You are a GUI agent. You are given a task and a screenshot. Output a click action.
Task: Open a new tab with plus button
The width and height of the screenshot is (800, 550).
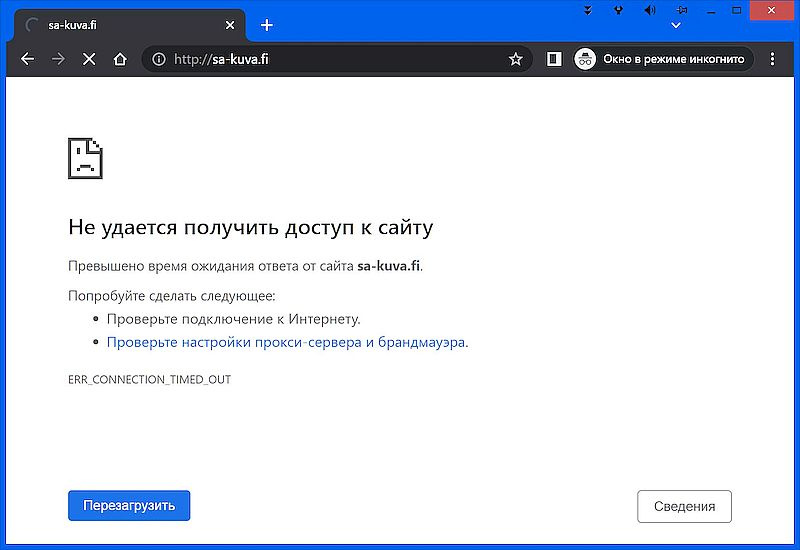pyautogui.click(x=266, y=25)
